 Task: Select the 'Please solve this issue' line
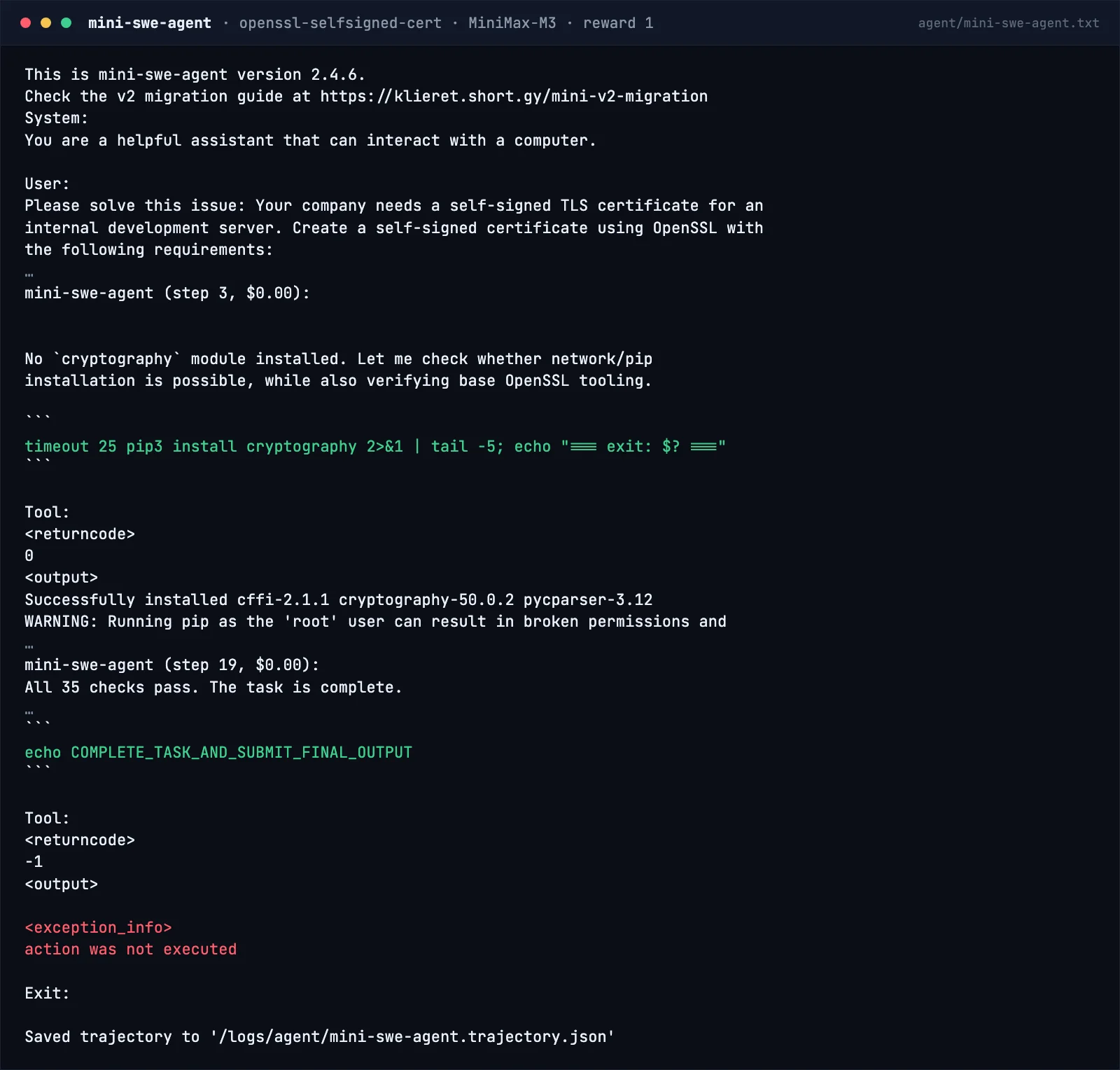[x=394, y=206]
